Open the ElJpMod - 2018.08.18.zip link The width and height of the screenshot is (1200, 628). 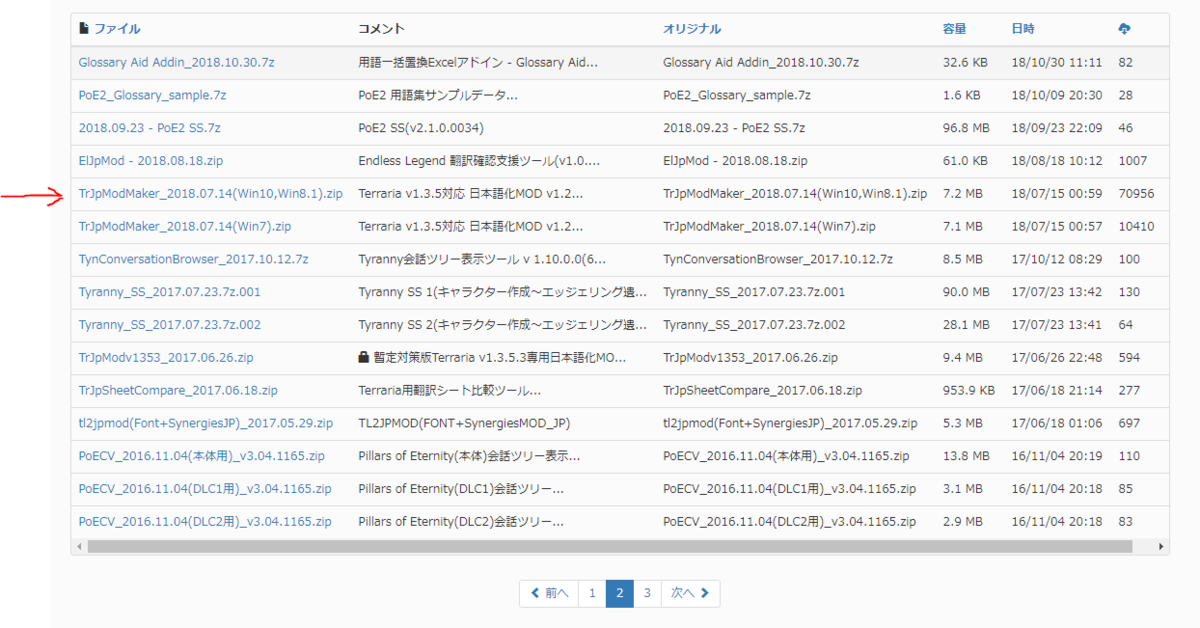pyautogui.click(x=154, y=160)
